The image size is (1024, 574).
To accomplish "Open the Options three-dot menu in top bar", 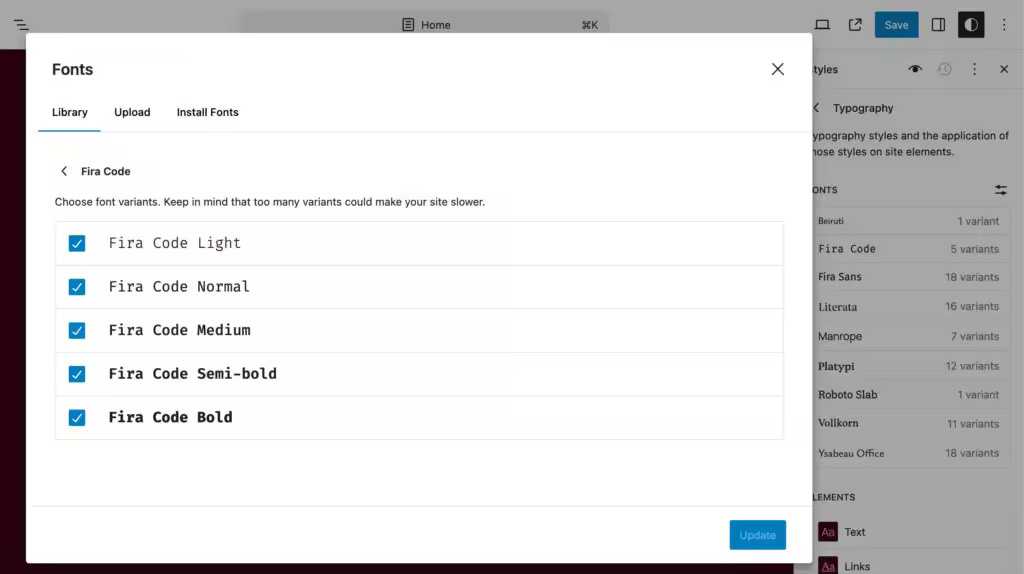I will [1004, 25].
